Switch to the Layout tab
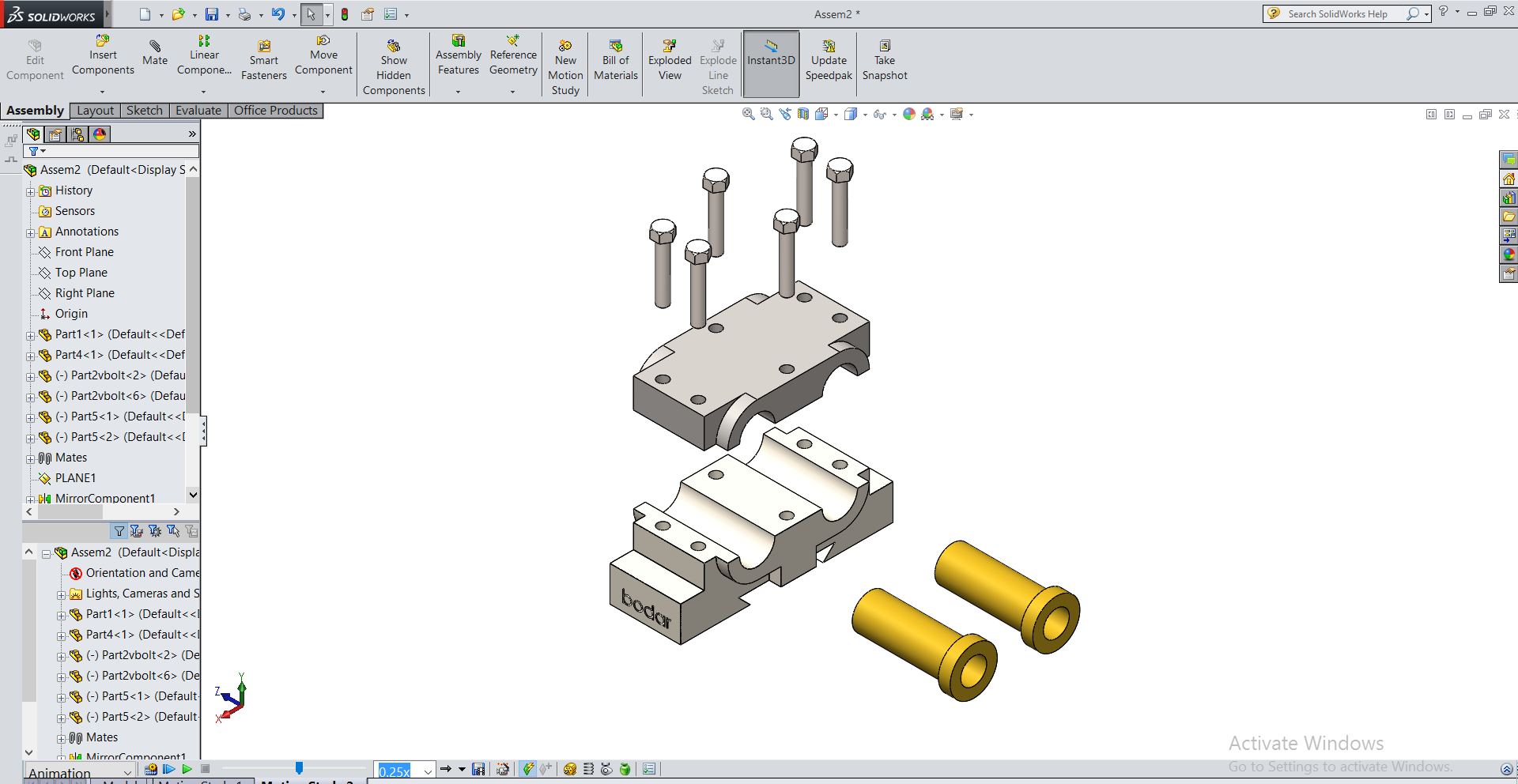This screenshot has height=784, width=1518. click(95, 111)
